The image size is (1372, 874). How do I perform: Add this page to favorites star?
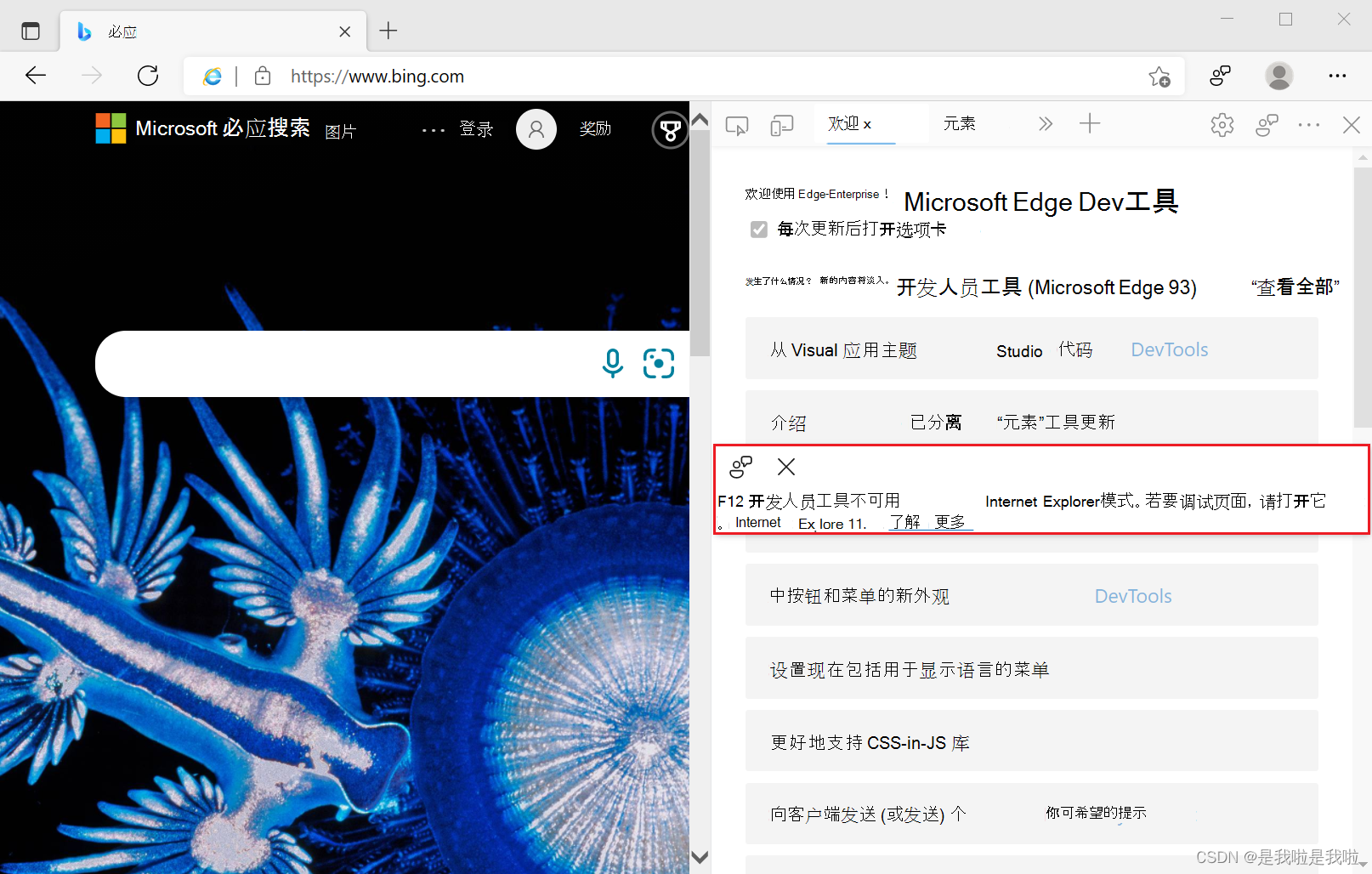click(x=1159, y=77)
